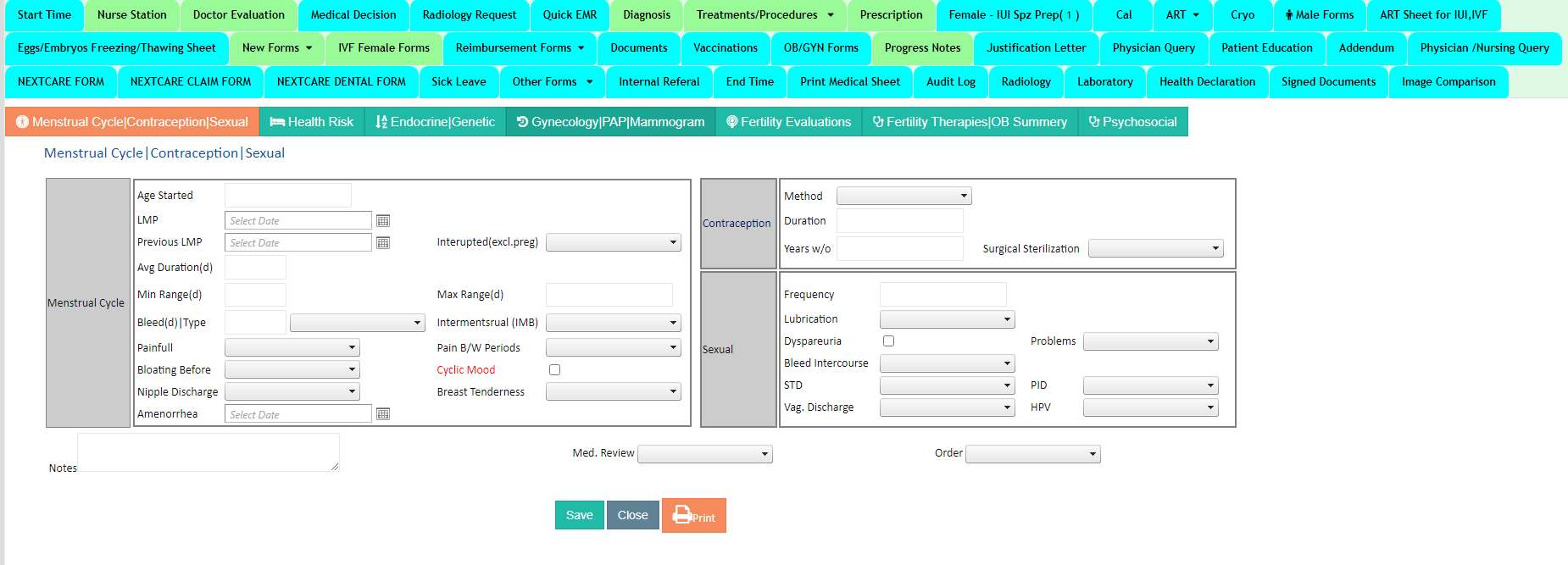
Task: Open the HPV dropdown
Action: pyautogui.click(x=1150, y=407)
